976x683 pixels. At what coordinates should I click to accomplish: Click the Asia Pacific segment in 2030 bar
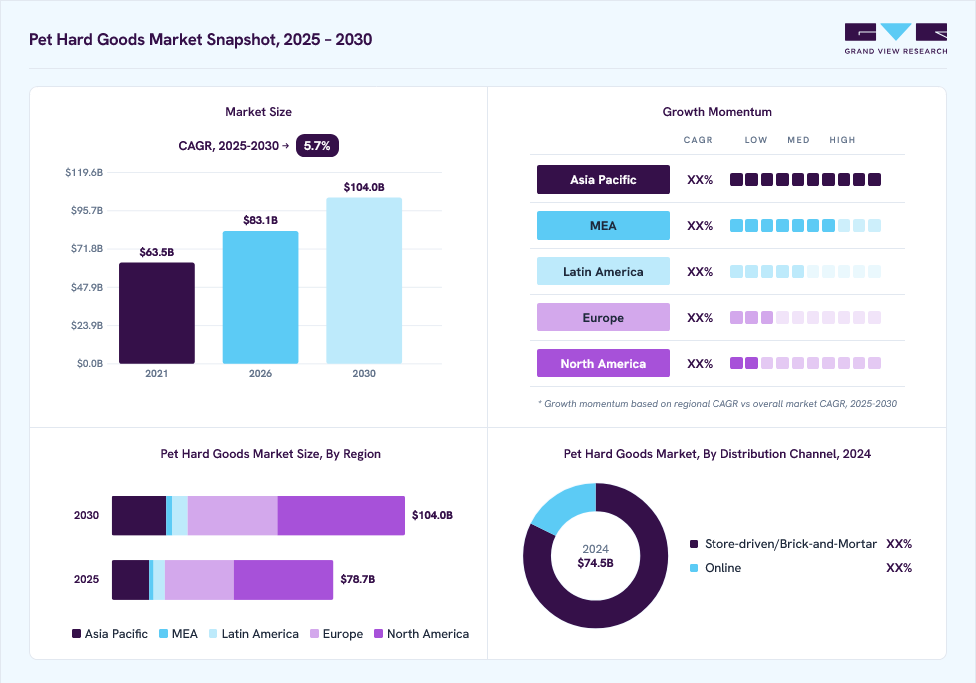click(139, 516)
